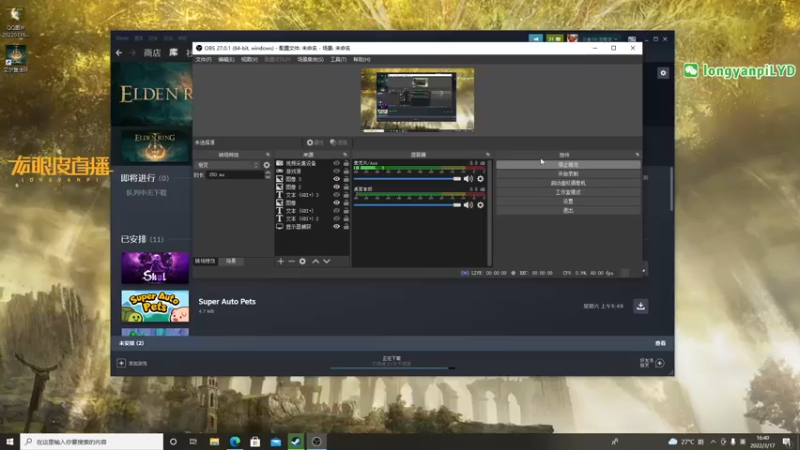
Task: Hide the 图像 3 source
Action: pos(336,179)
